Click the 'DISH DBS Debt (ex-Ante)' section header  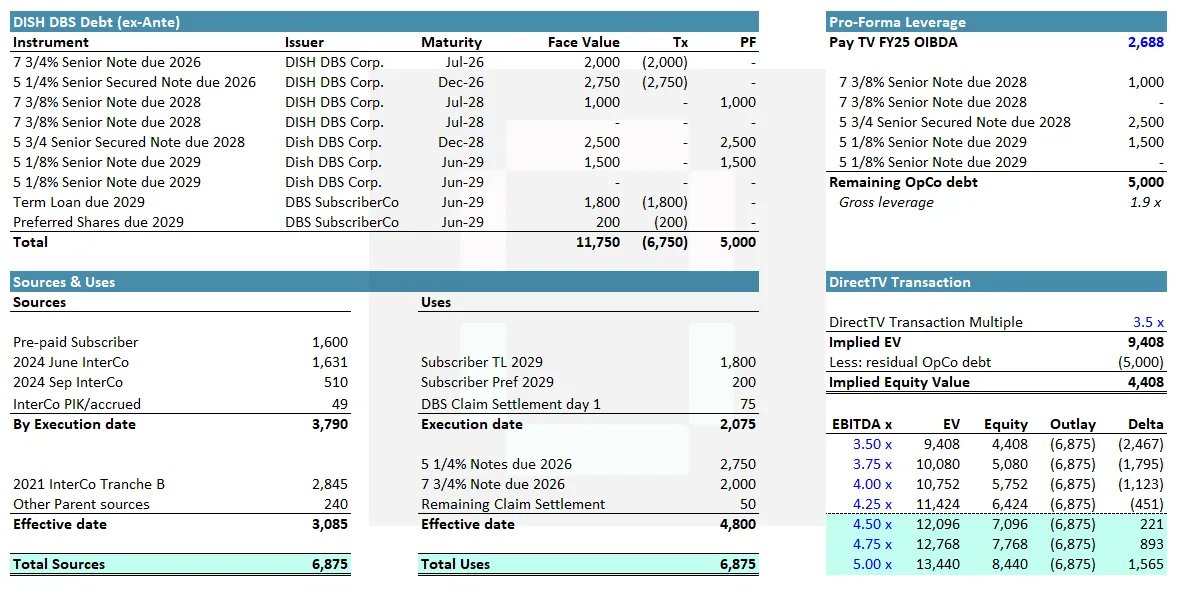384,22
